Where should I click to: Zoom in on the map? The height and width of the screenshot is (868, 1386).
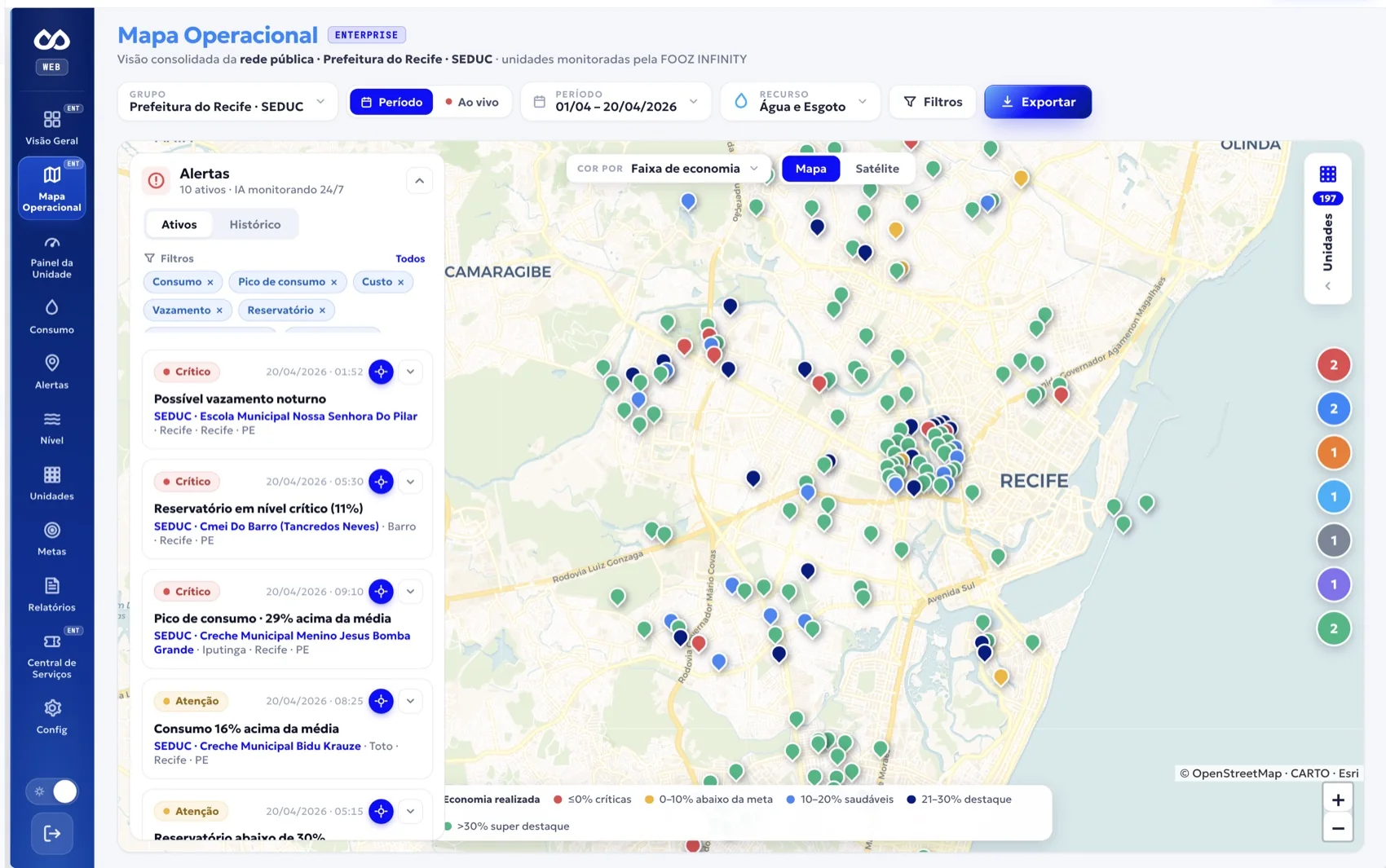pos(1338,800)
